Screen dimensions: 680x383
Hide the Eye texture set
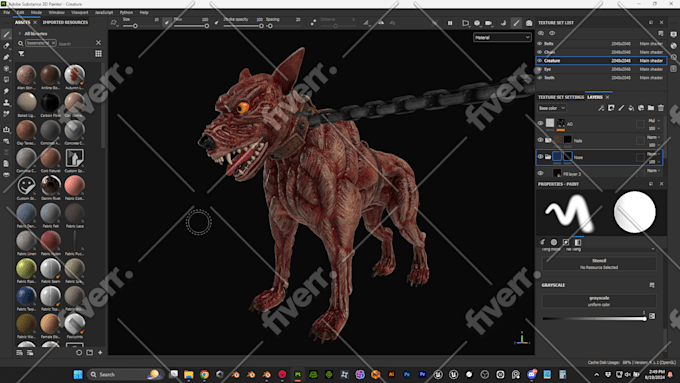540,69
